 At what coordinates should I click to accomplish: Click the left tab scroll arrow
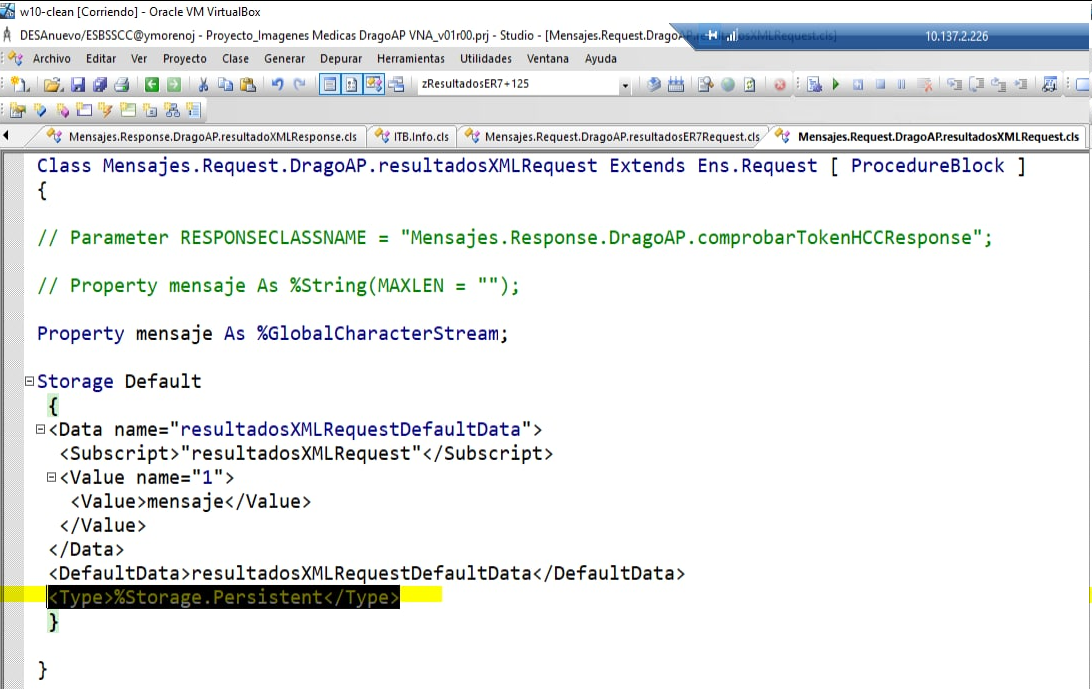pos(7,136)
